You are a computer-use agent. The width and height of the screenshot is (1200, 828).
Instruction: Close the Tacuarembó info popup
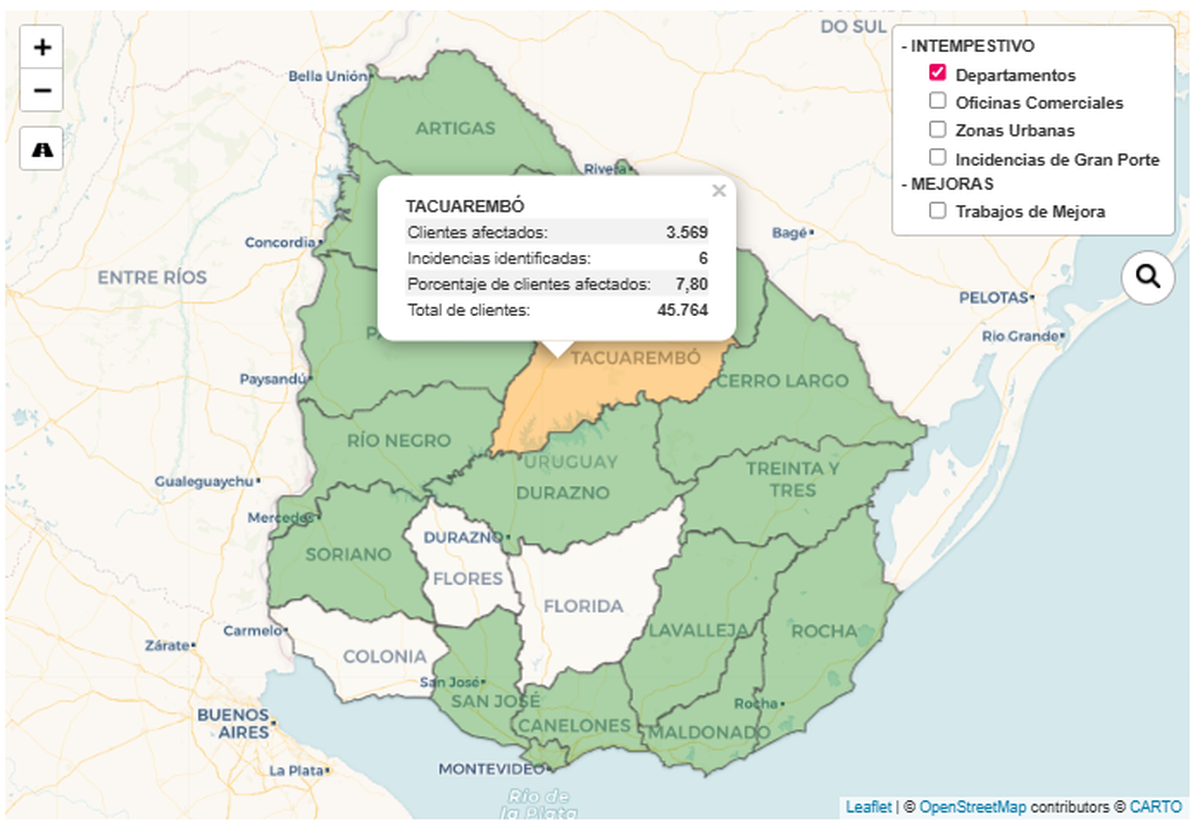click(x=718, y=191)
